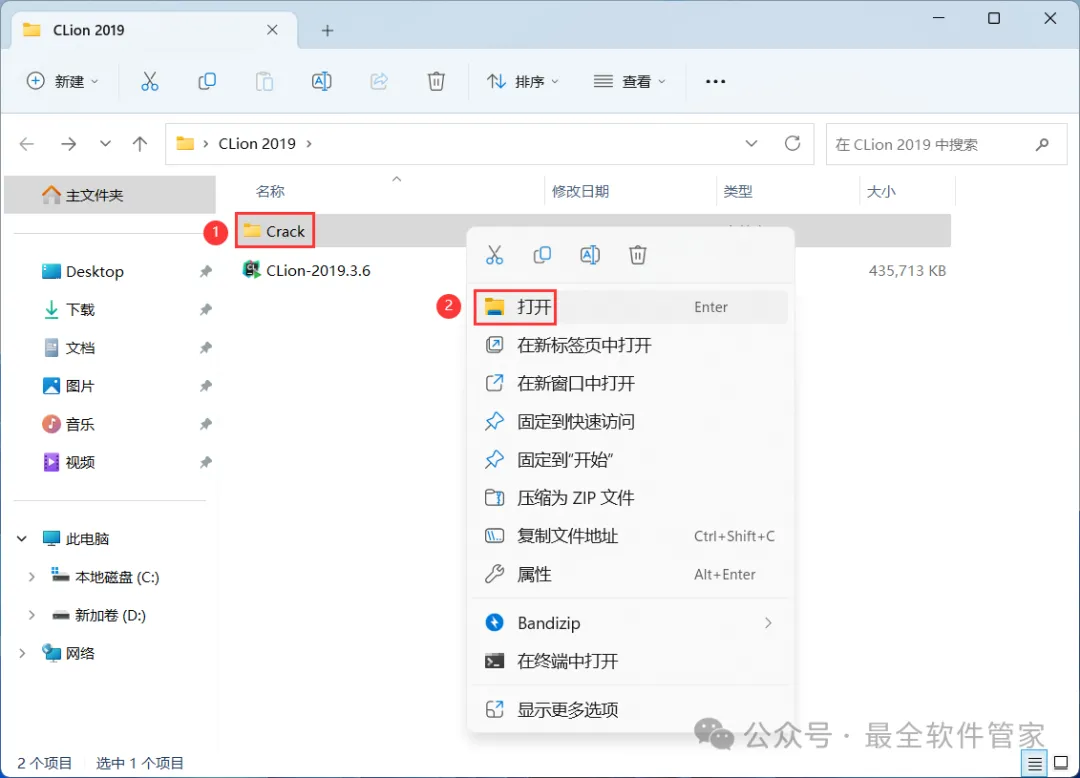Go forward with the right arrow
Viewport: 1080px width, 778px height.
[68, 144]
